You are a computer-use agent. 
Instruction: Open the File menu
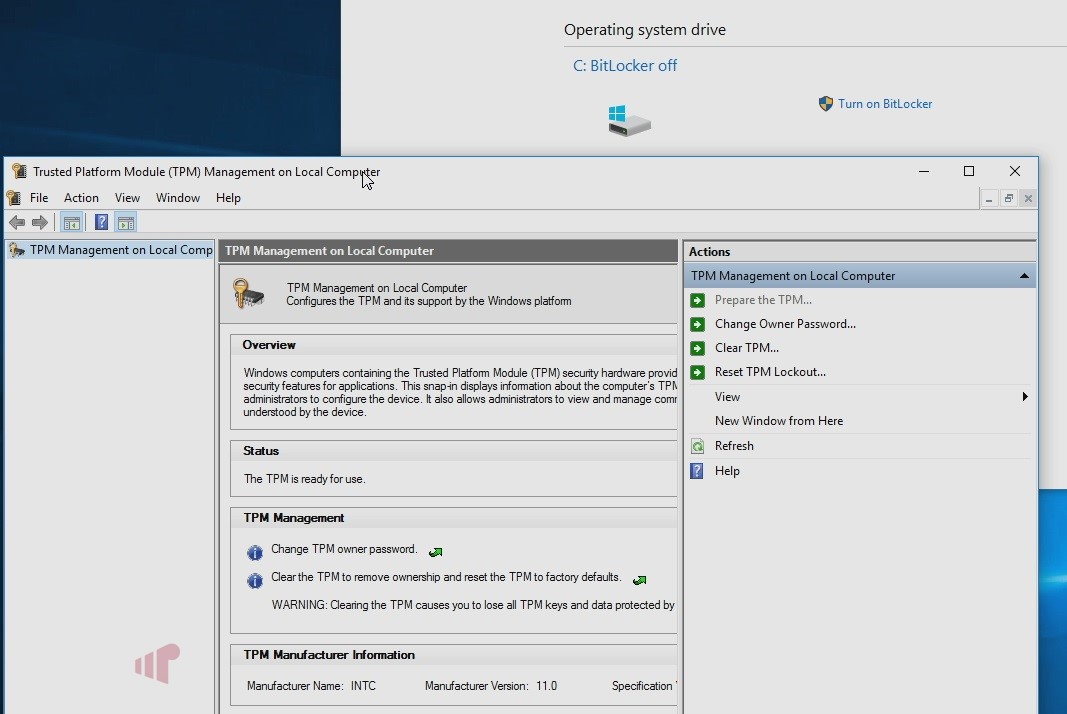[x=39, y=198]
